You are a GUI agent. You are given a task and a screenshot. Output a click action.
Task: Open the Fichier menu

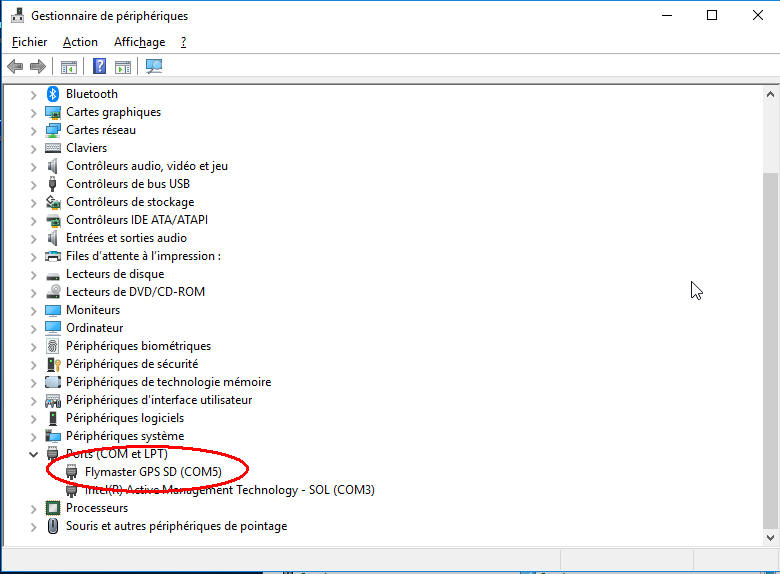tap(29, 42)
